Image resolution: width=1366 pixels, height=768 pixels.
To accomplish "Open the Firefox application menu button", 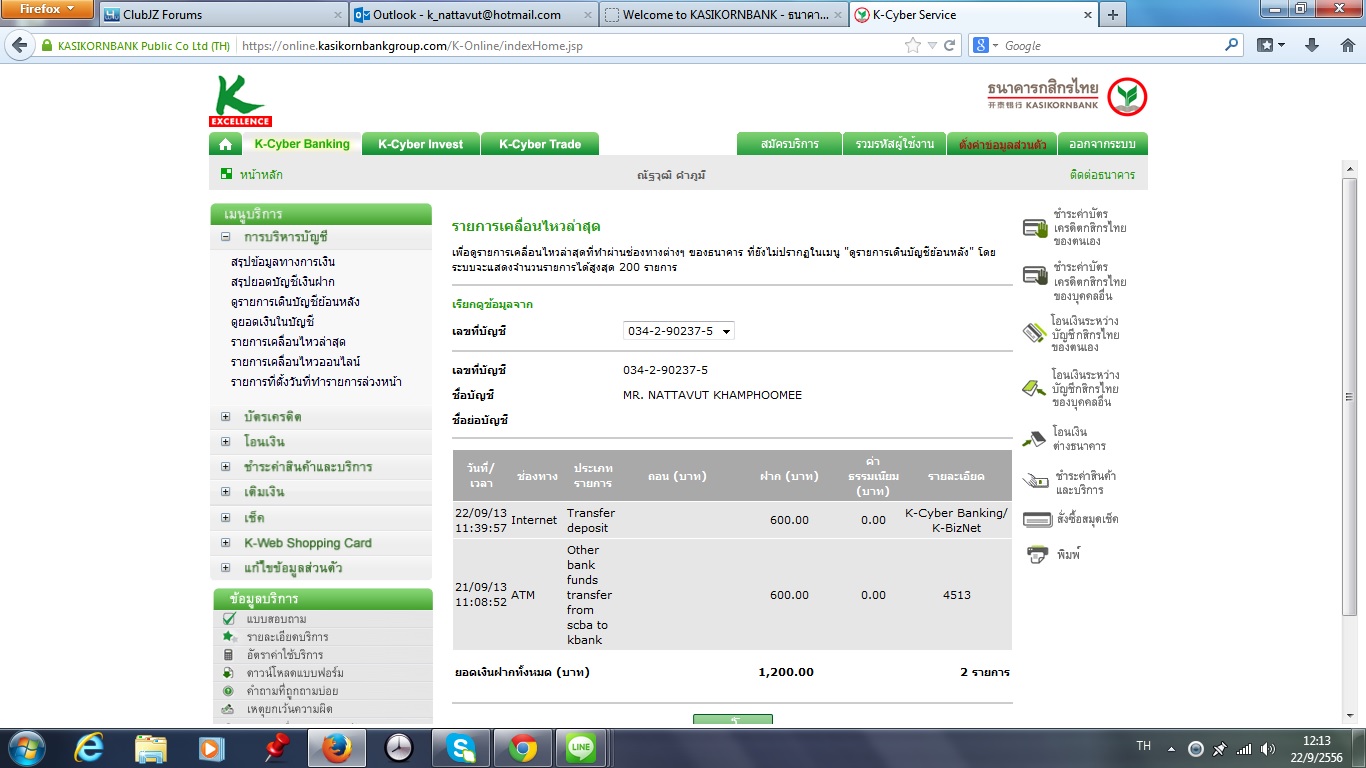I will [x=48, y=9].
